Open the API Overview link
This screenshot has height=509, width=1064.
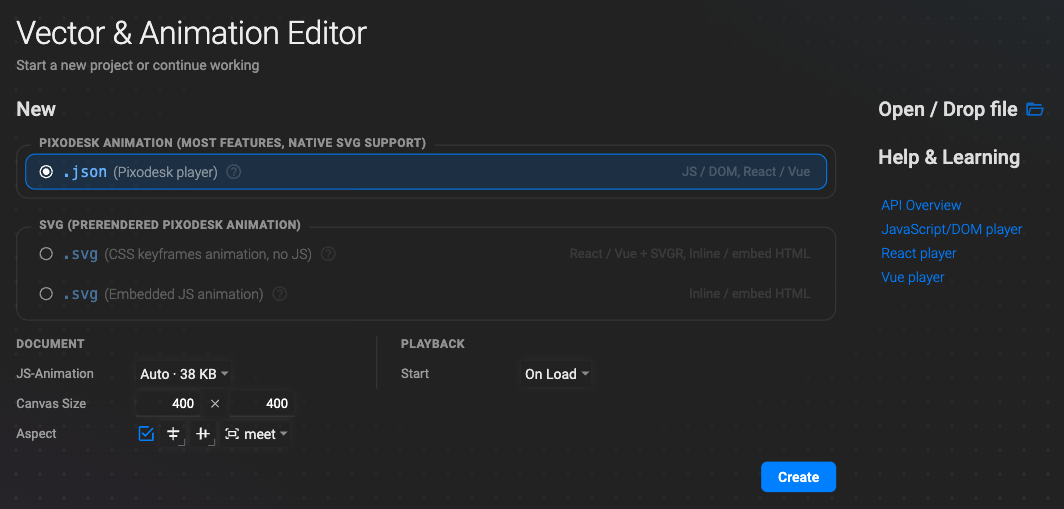click(x=921, y=205)
